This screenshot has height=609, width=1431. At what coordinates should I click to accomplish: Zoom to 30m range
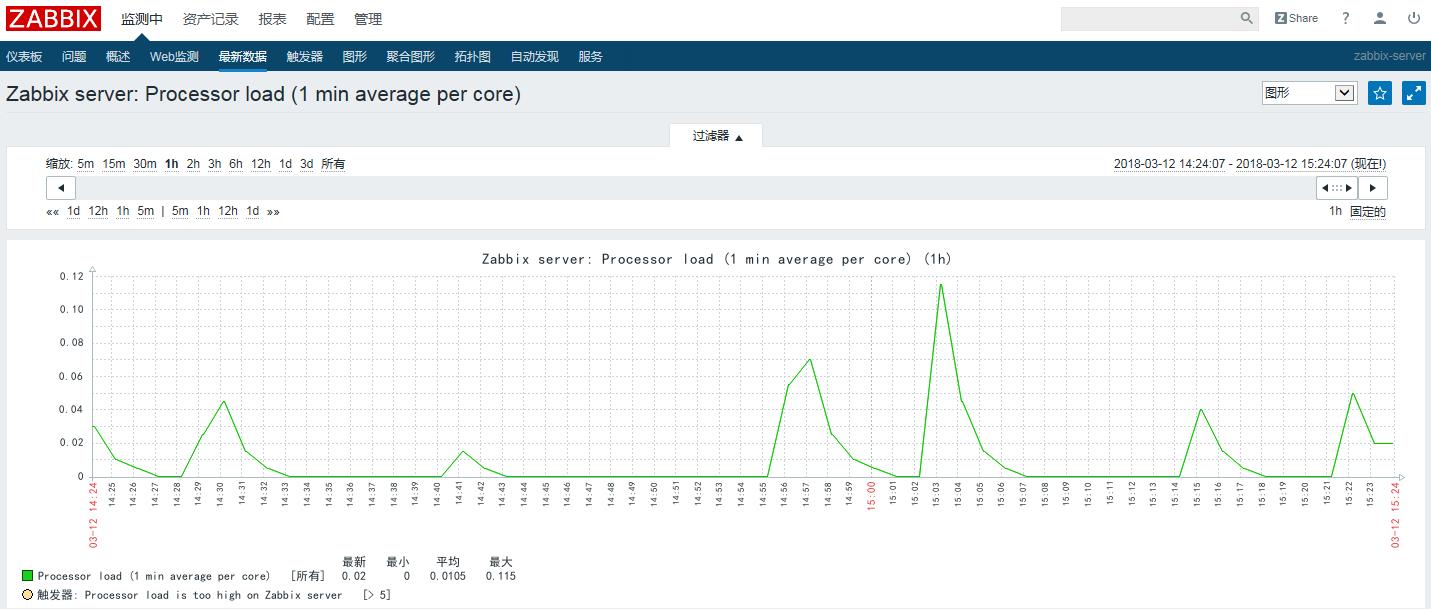(x=145, y=164)
